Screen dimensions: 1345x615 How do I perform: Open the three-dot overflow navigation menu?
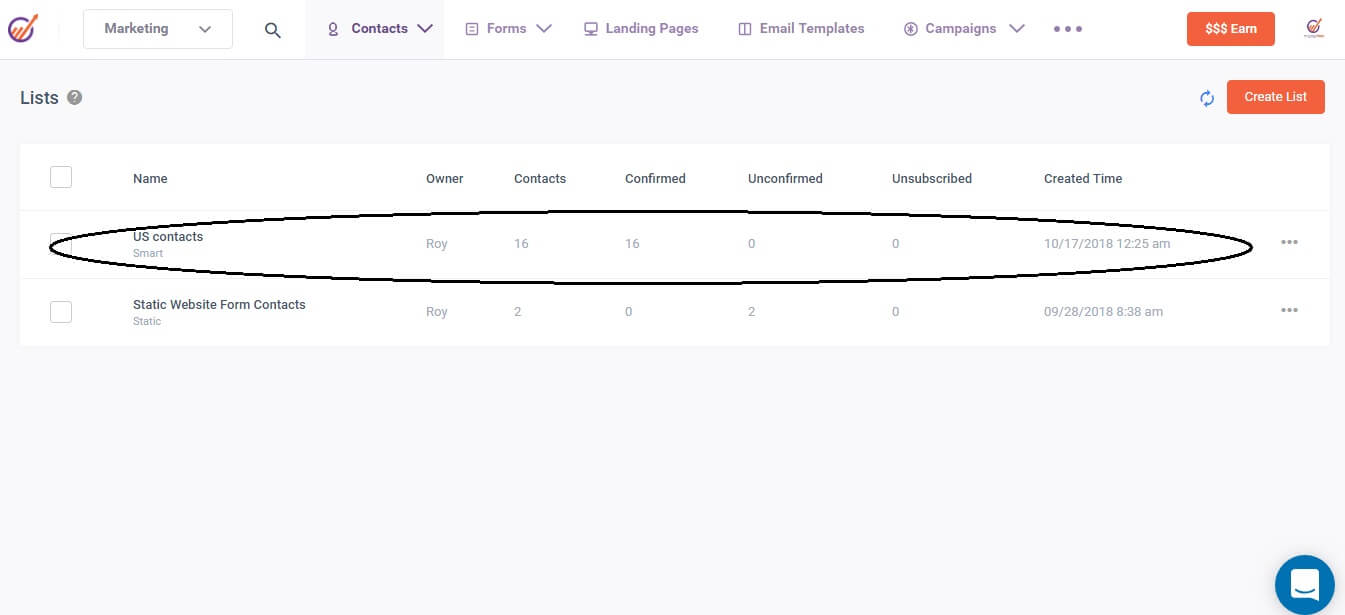click(1067, 29)
